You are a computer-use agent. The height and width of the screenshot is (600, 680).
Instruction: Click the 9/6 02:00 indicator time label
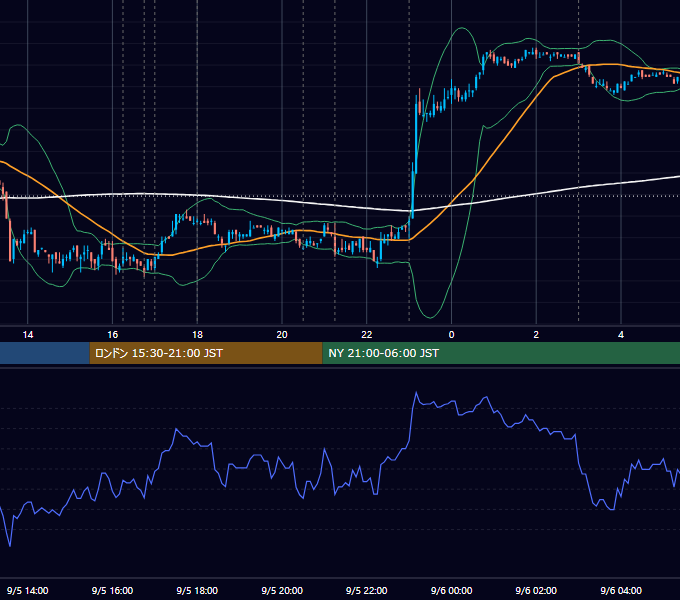point(536,590)
